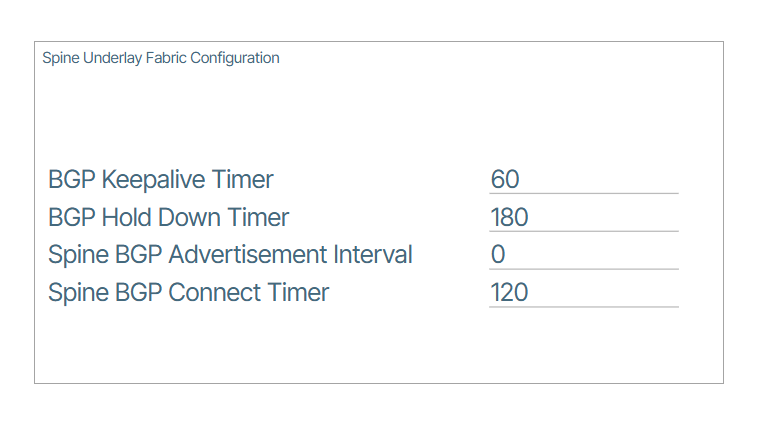Click the BGP Keepalive Timer input field
The width and height of the screenshot is (766, 436).
(583, 180)
